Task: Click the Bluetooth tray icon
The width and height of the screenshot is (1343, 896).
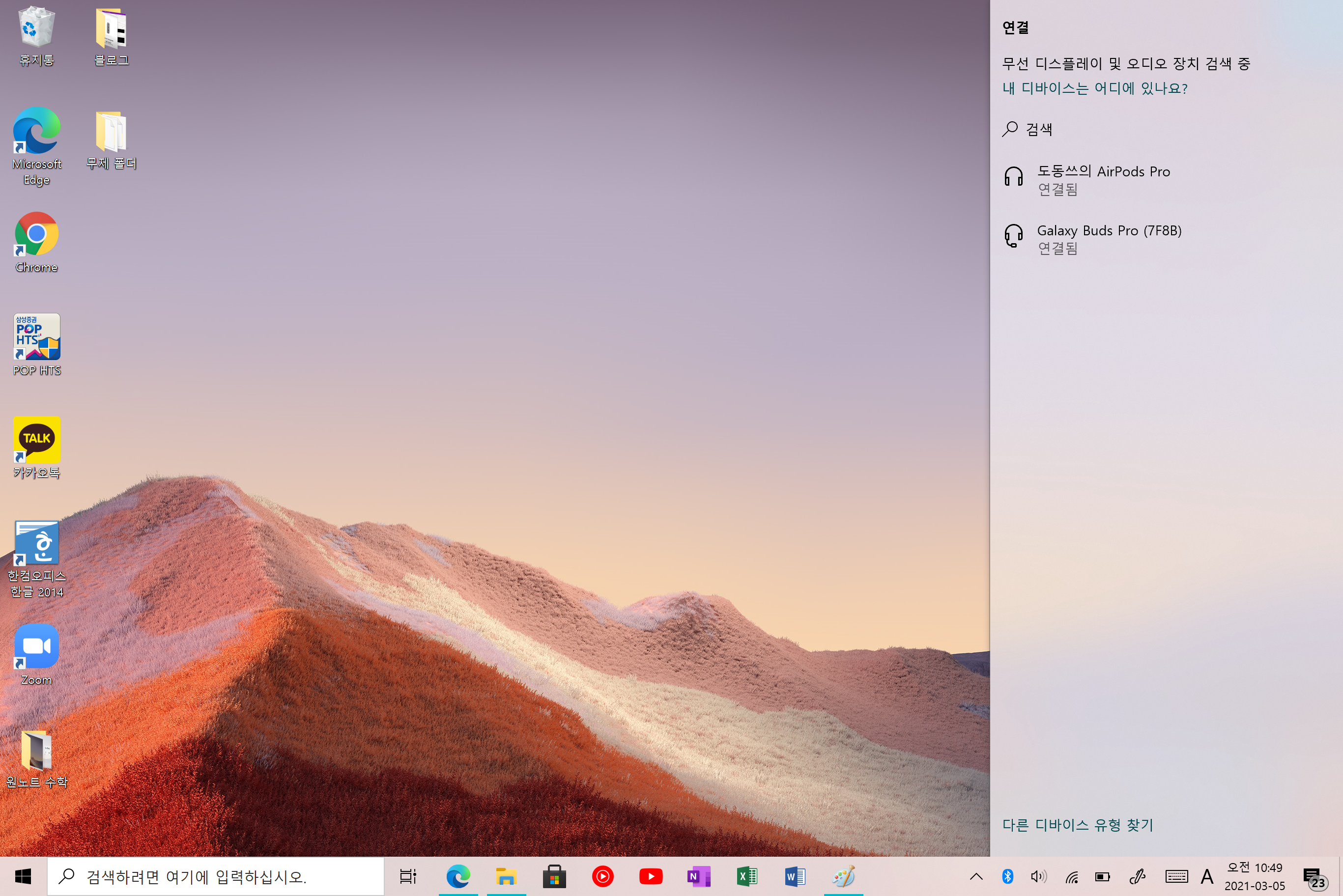Action: click(1007, 876)
